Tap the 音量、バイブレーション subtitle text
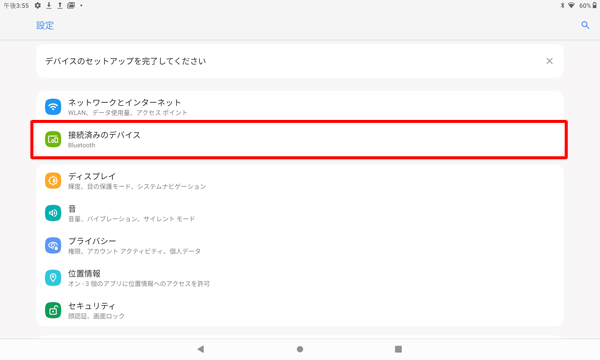This screenshot has height=360, width=600. [x=131, y=219]
